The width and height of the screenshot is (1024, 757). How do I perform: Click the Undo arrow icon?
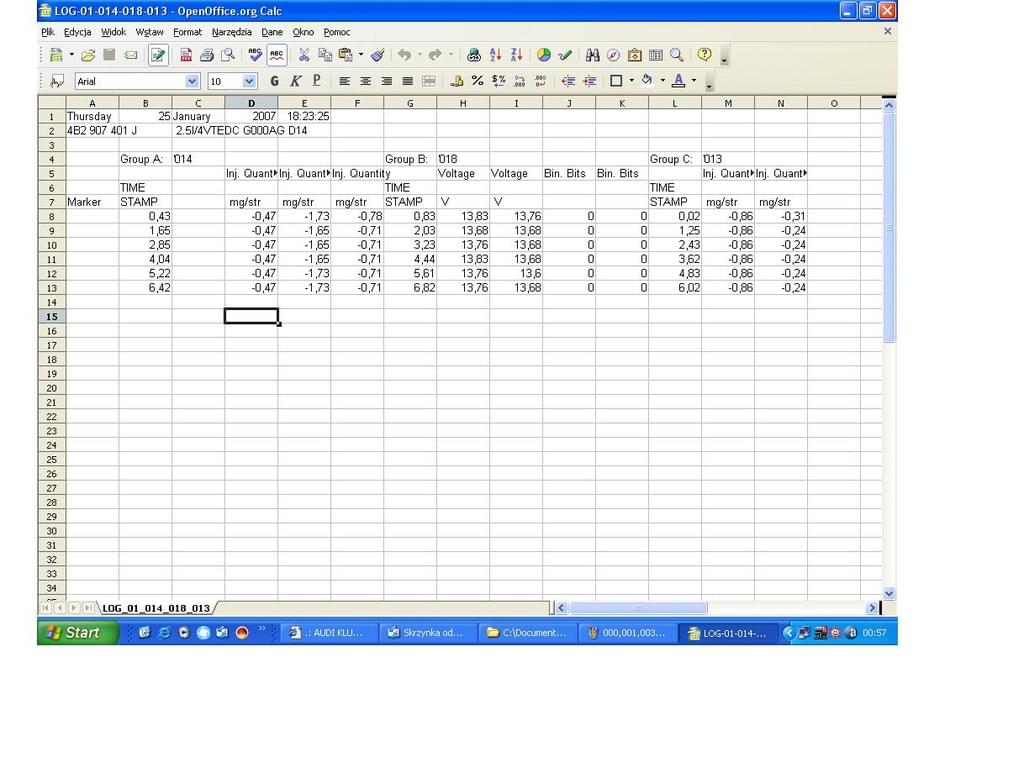pyautogui.click(x=405, y=55)
